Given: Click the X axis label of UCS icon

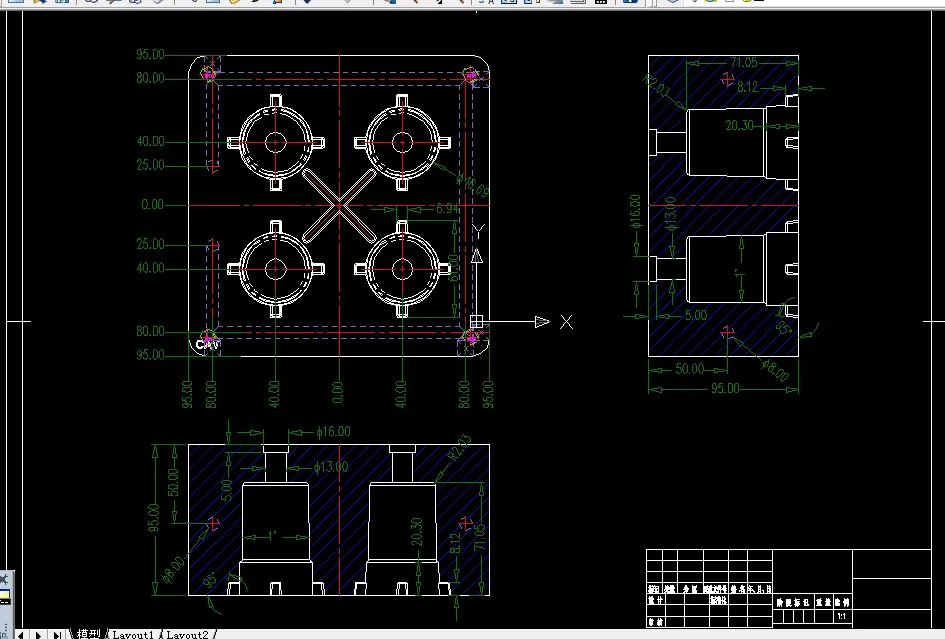Looking at the screenshot, I should (x=566, y=322).
